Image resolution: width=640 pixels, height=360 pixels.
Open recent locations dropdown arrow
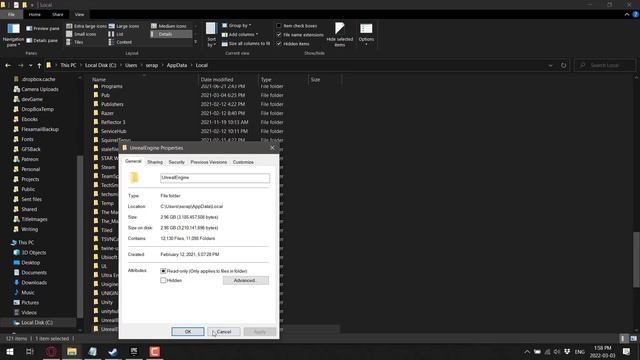tap(30, 65)
